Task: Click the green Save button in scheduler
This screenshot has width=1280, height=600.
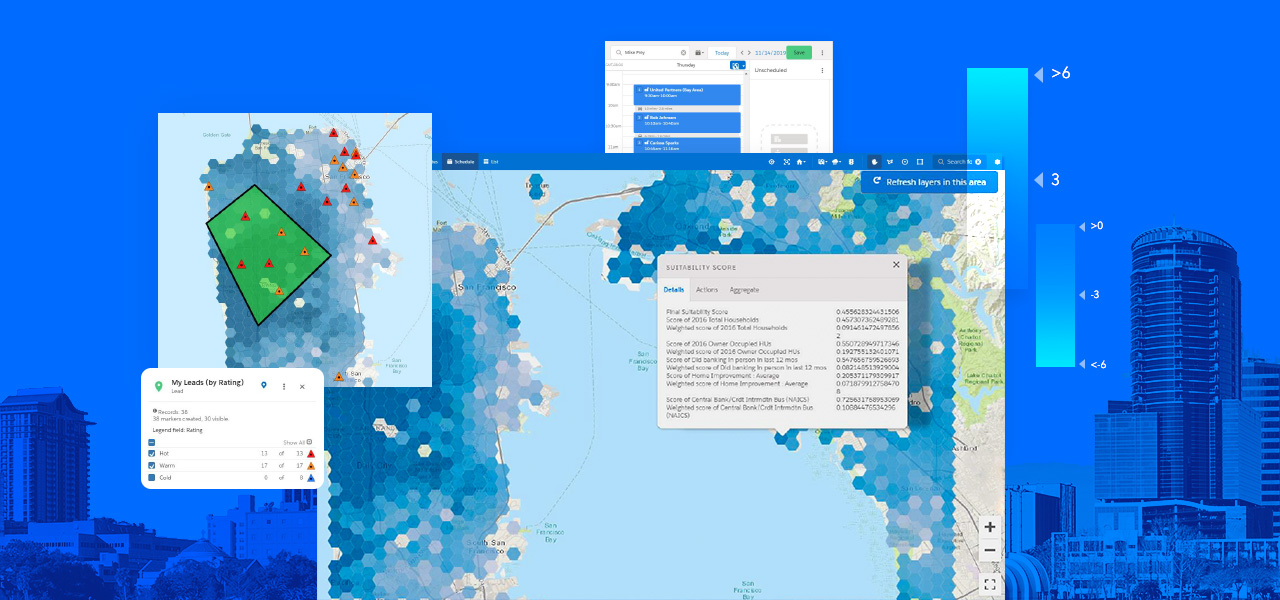Action: coord(799,53)
